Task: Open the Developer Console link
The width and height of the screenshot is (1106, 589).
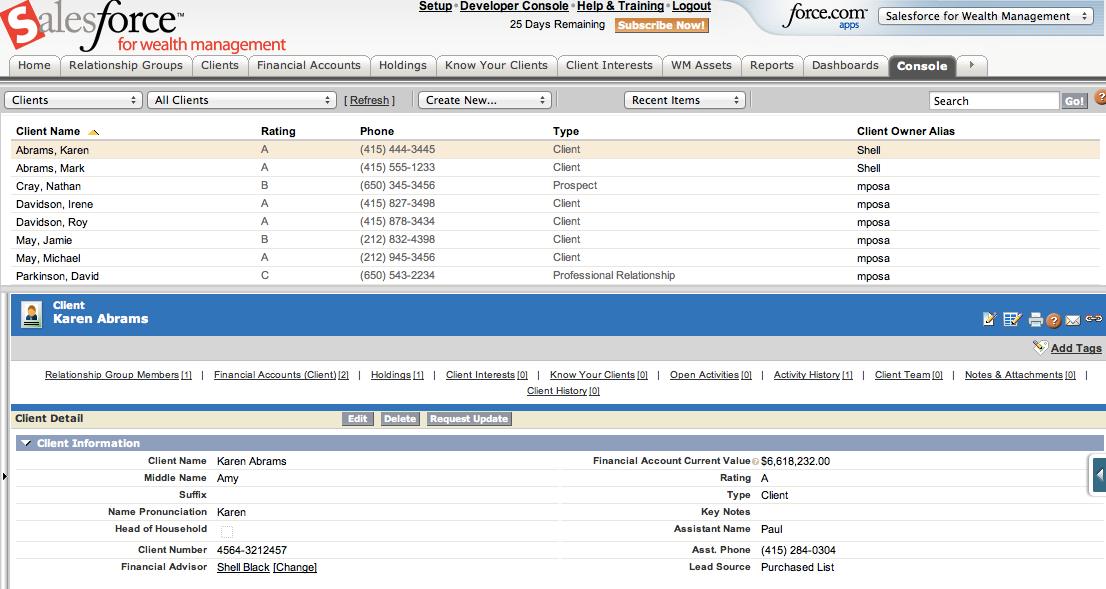Action: pyautogui.click(x=514, y=6)
